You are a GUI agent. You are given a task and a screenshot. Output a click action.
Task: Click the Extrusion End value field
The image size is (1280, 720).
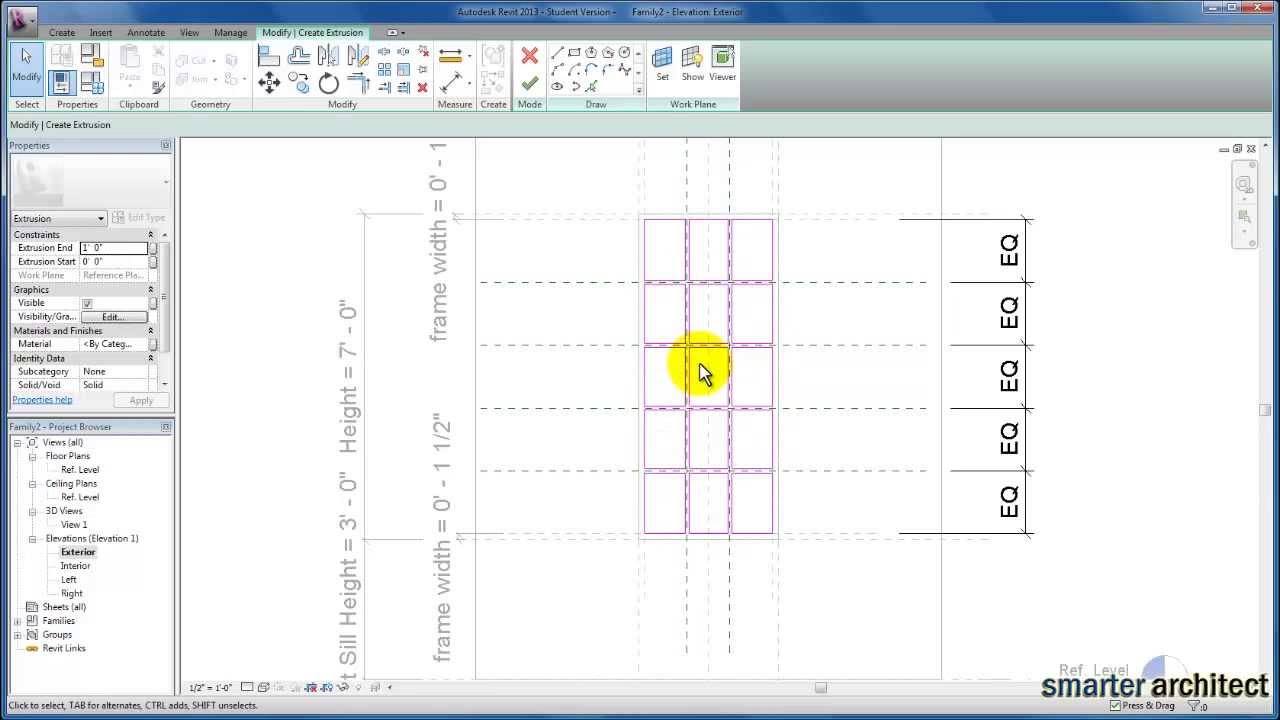[113, 248]
